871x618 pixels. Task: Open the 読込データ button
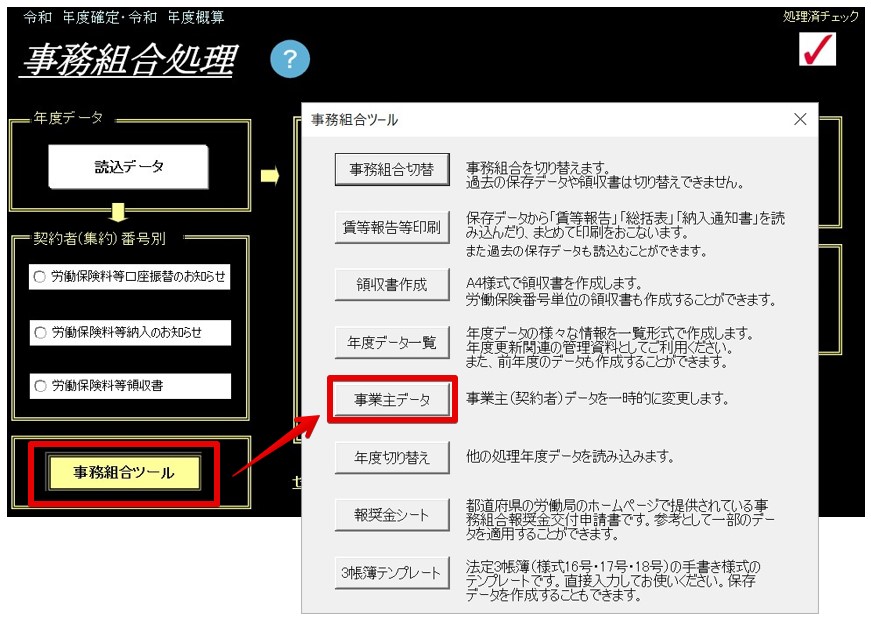128,167
